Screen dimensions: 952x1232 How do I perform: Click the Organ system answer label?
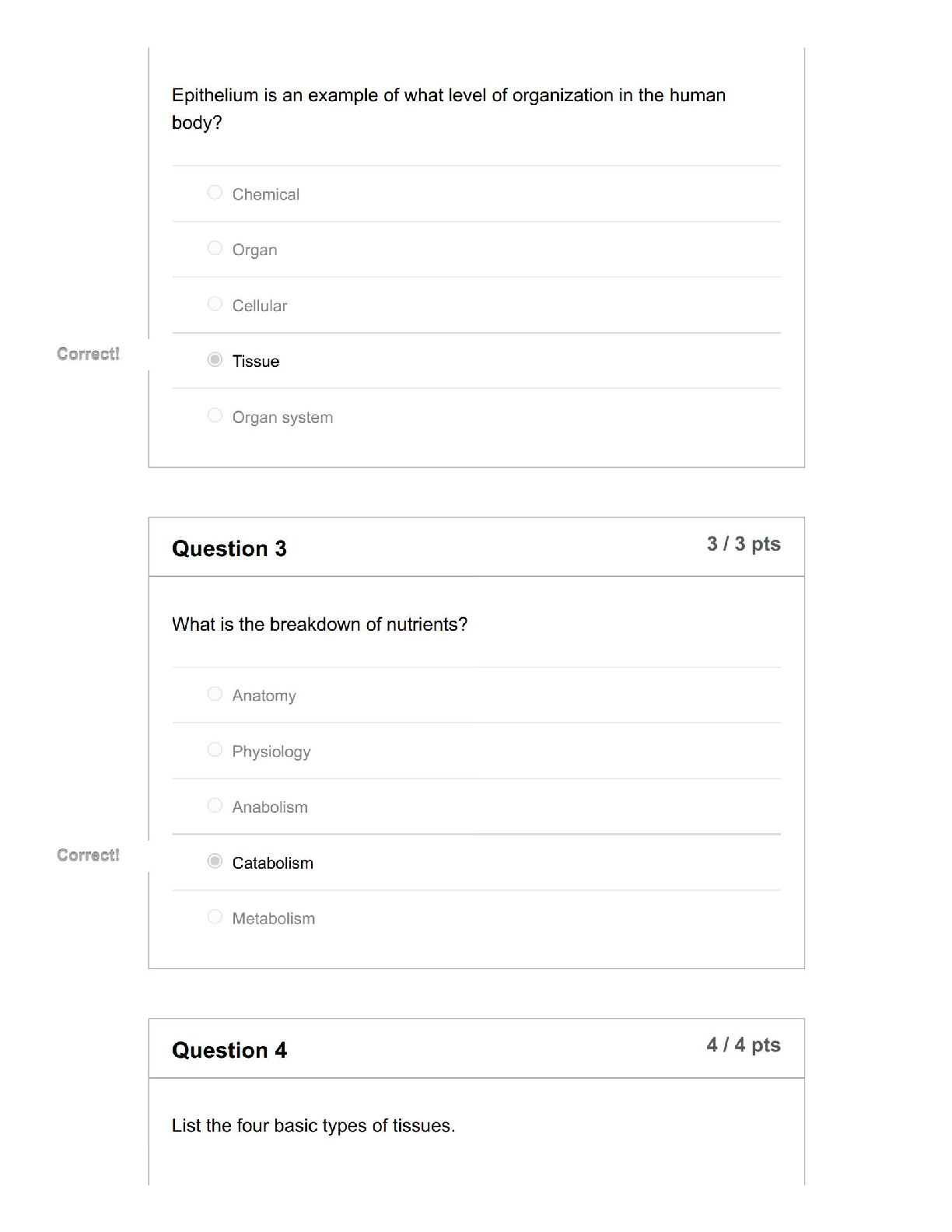coord(282,418)
